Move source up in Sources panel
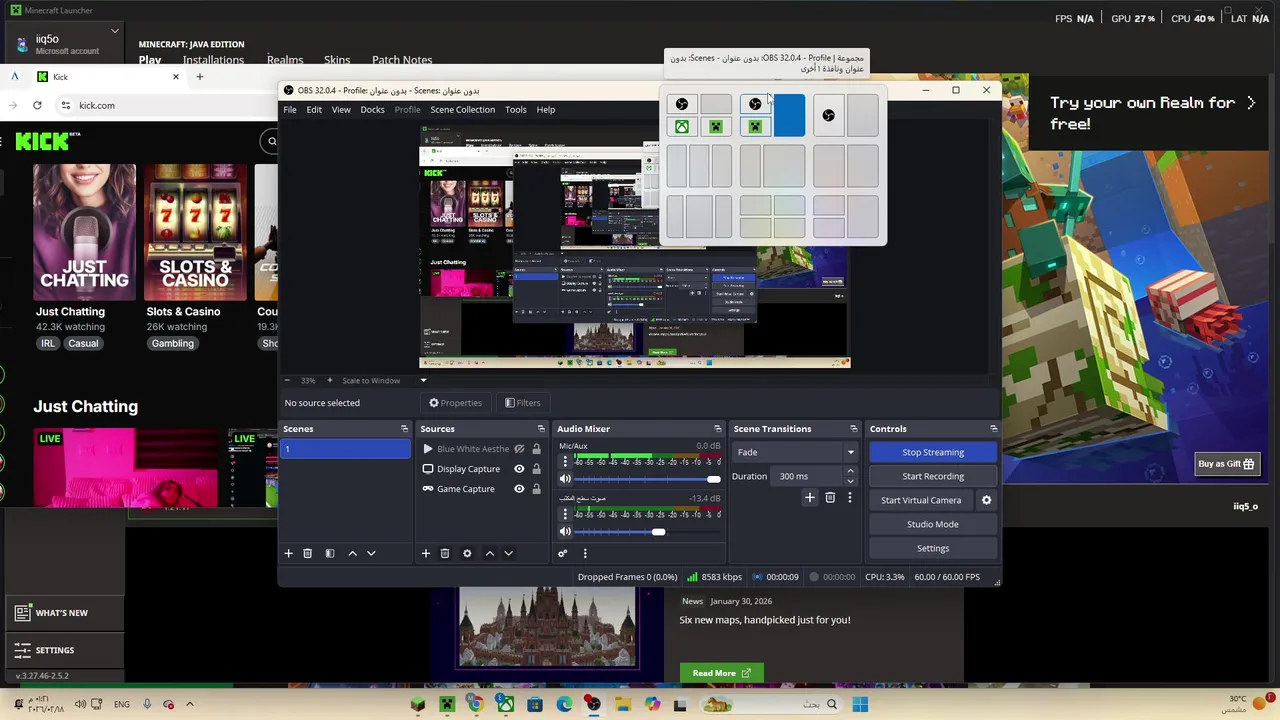This screenshot has height=720, width=1280. (489, 553)
